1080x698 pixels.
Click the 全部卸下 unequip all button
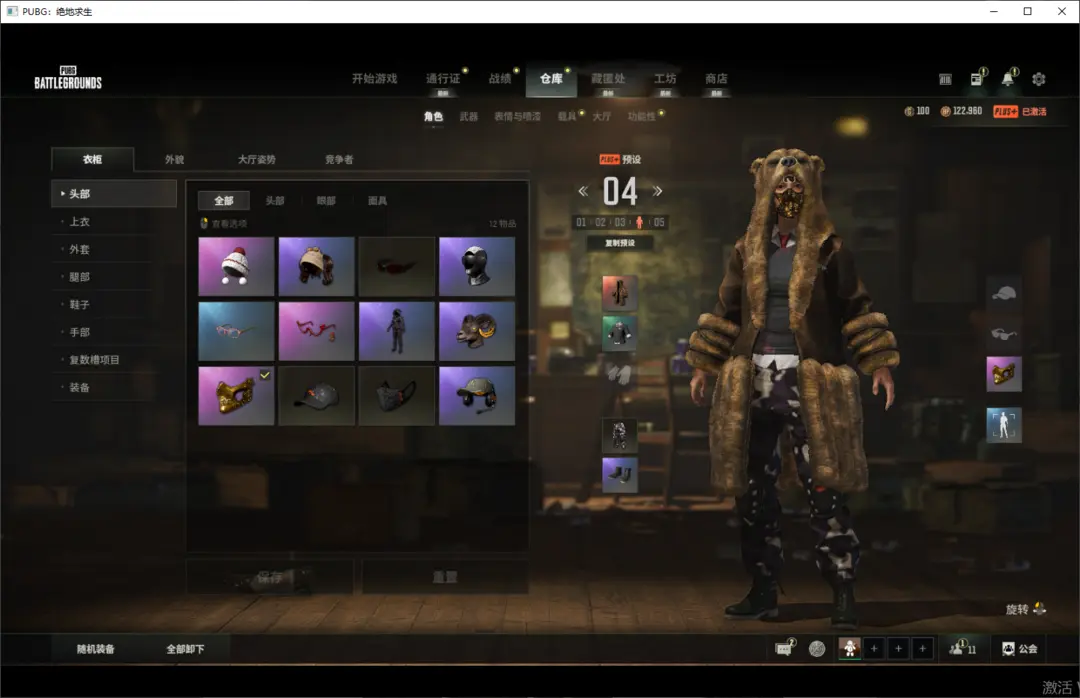click(185, 648)
